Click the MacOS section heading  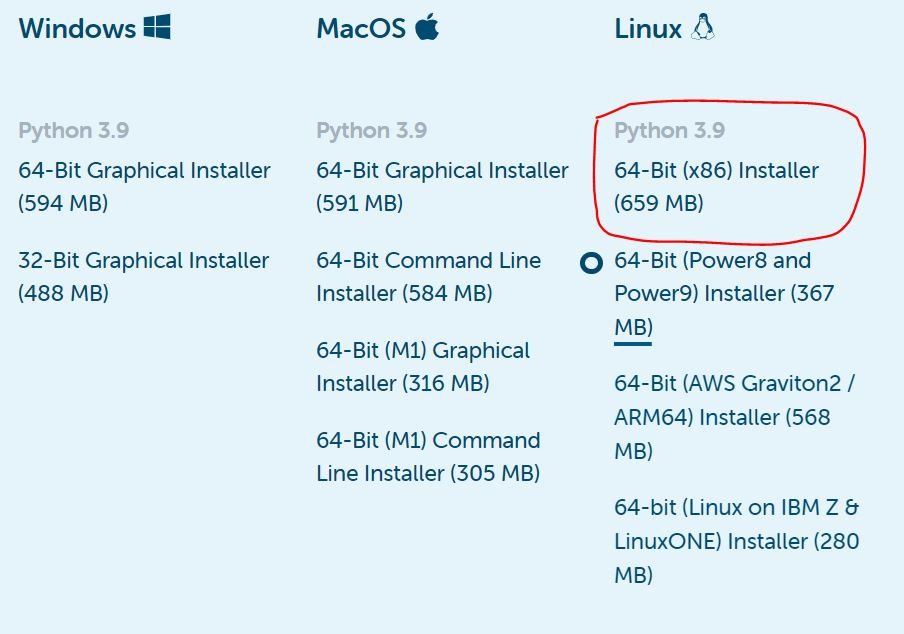coord(361,28)
